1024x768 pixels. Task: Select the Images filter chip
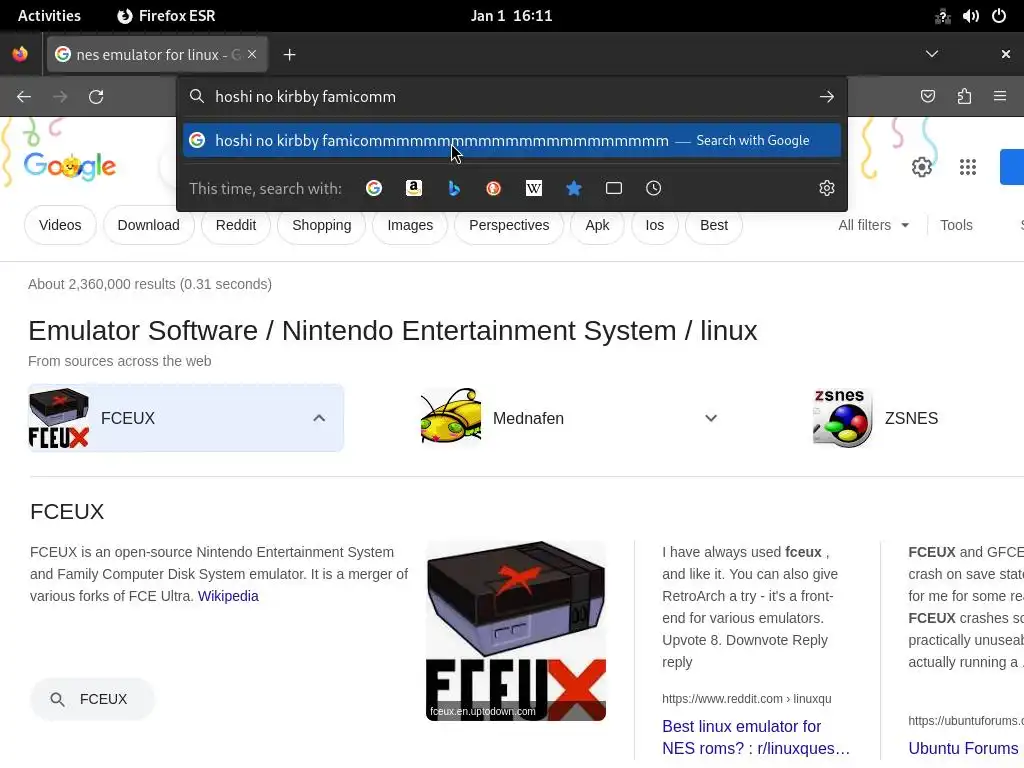410,225
